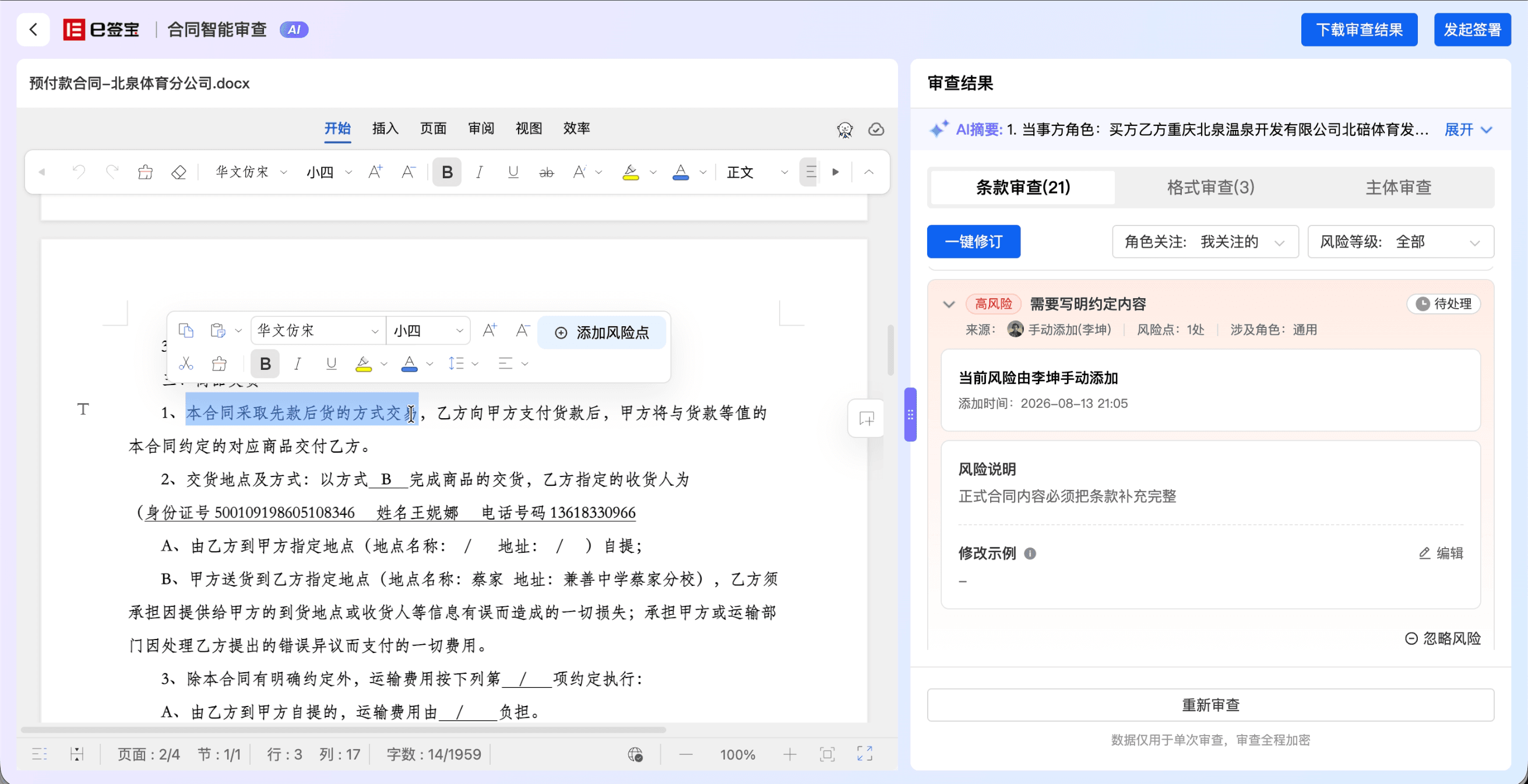Screen dimensions: 1528x784
Task: Increase font size in the main ribbon
Action: point(375,172)
